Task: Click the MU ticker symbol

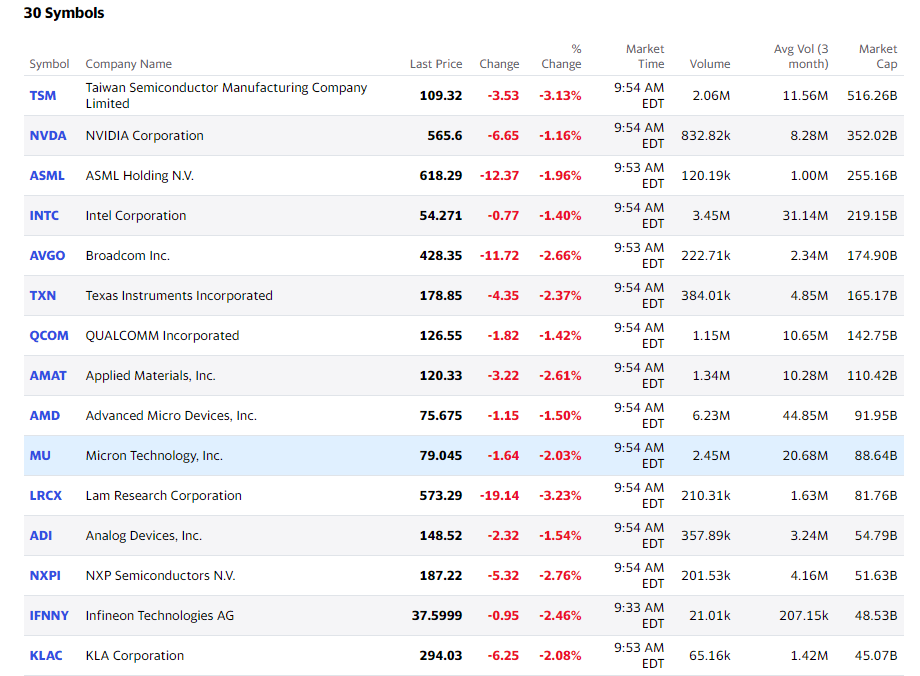Action: 40,455
